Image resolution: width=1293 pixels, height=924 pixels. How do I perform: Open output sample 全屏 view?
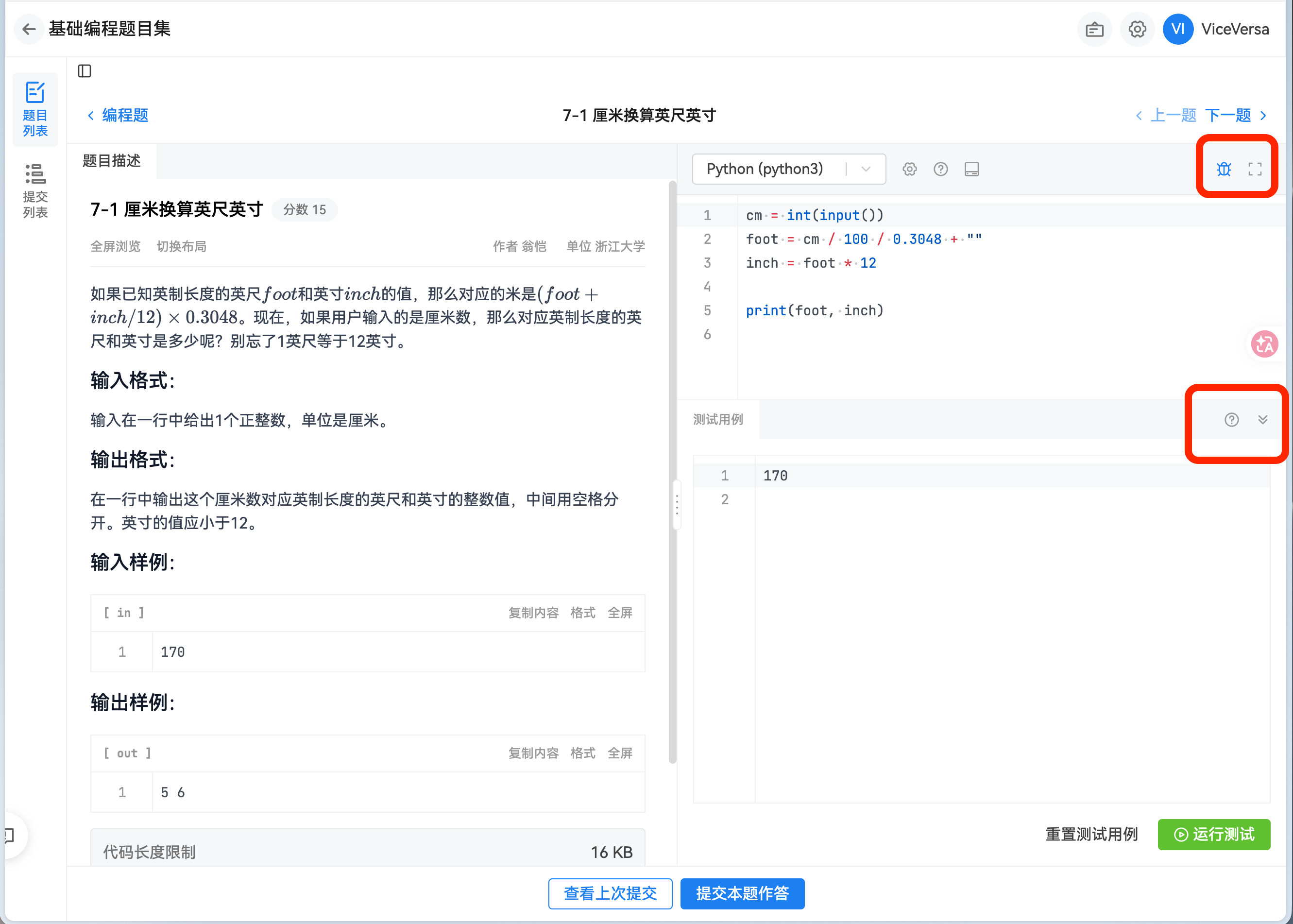coord(619,753)
